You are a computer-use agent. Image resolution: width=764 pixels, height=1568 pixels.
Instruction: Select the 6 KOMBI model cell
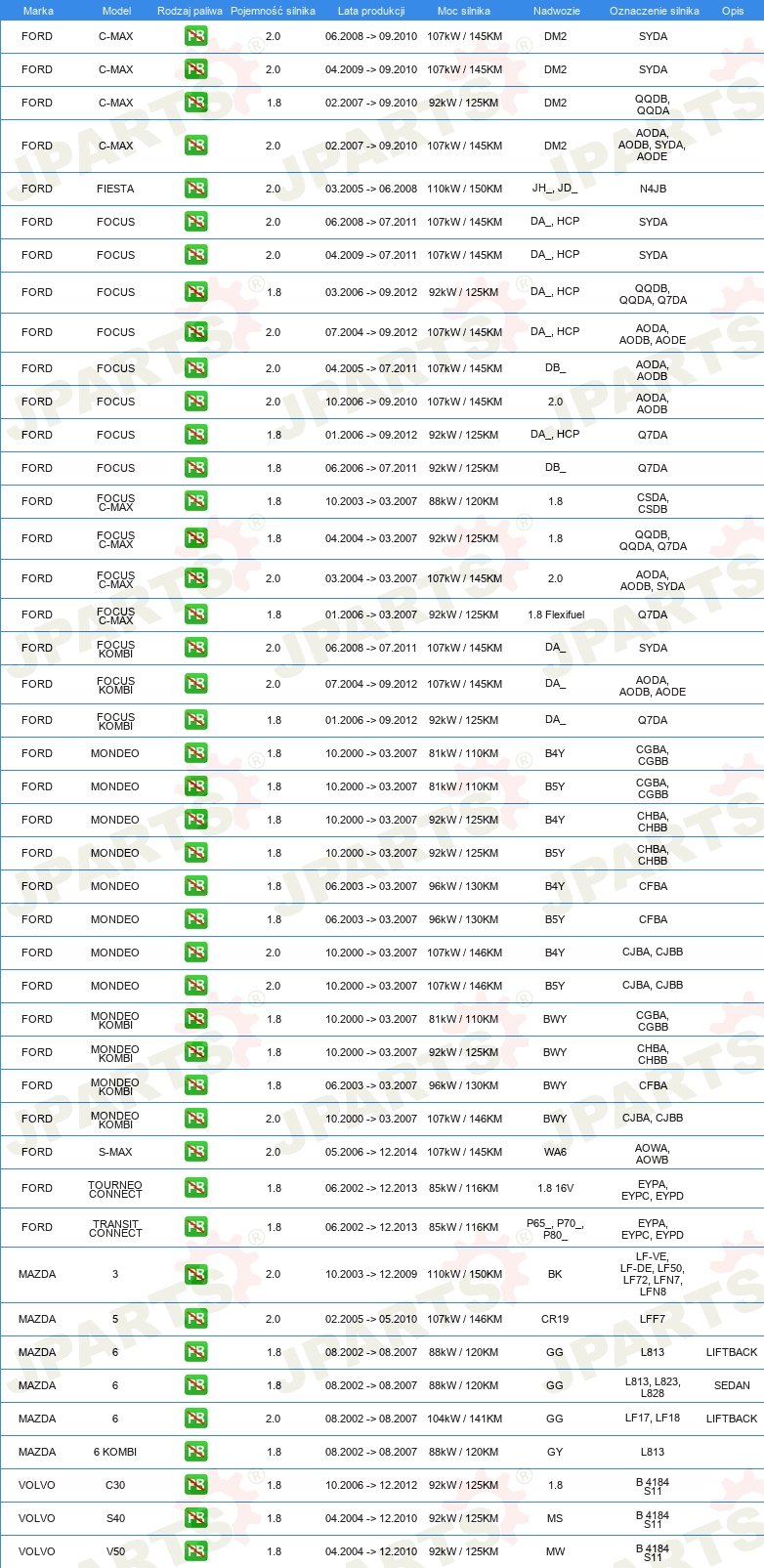pyautogui.click(x=115, y=1452)
